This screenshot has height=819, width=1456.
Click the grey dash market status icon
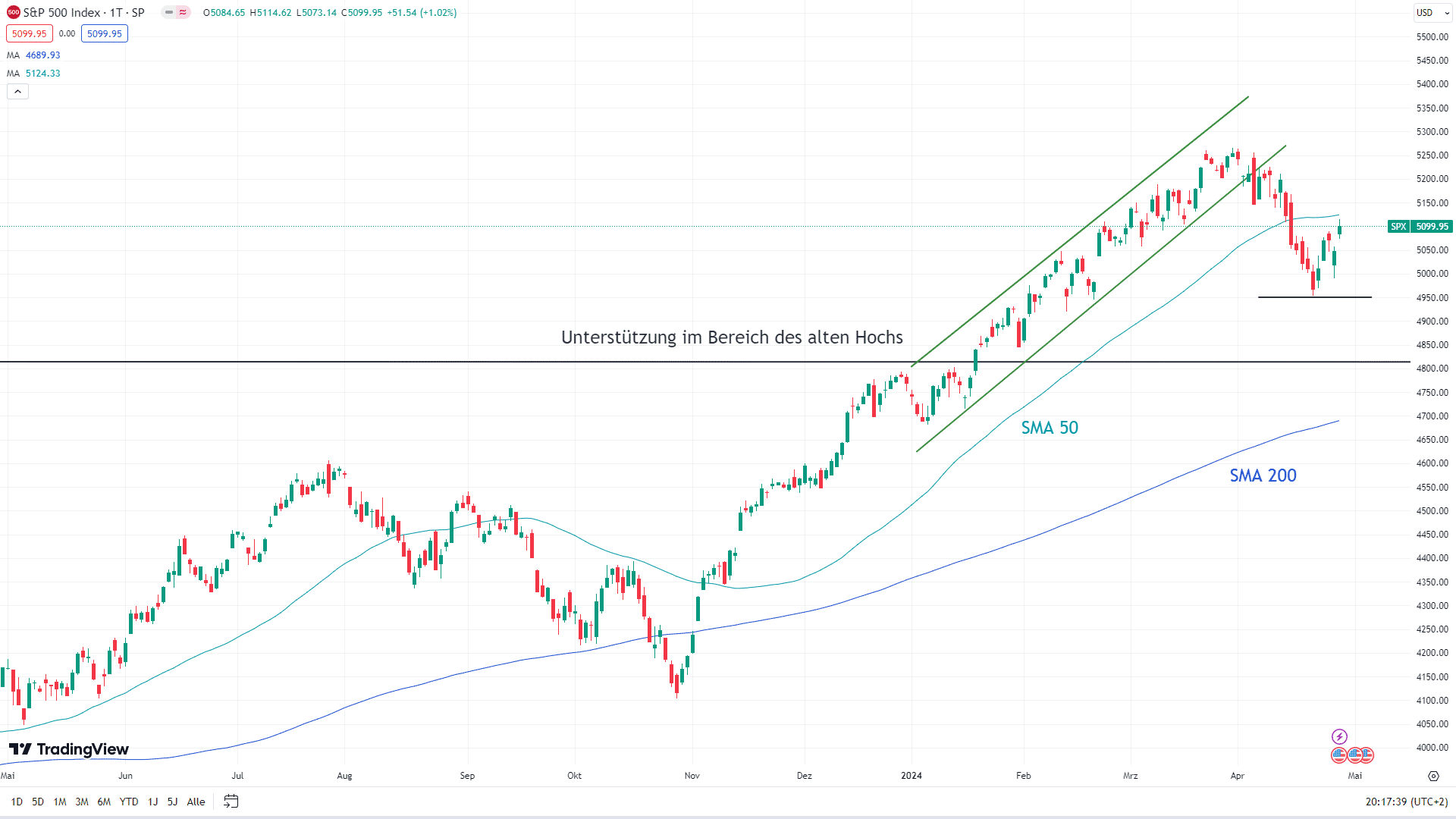coord(168,12)
